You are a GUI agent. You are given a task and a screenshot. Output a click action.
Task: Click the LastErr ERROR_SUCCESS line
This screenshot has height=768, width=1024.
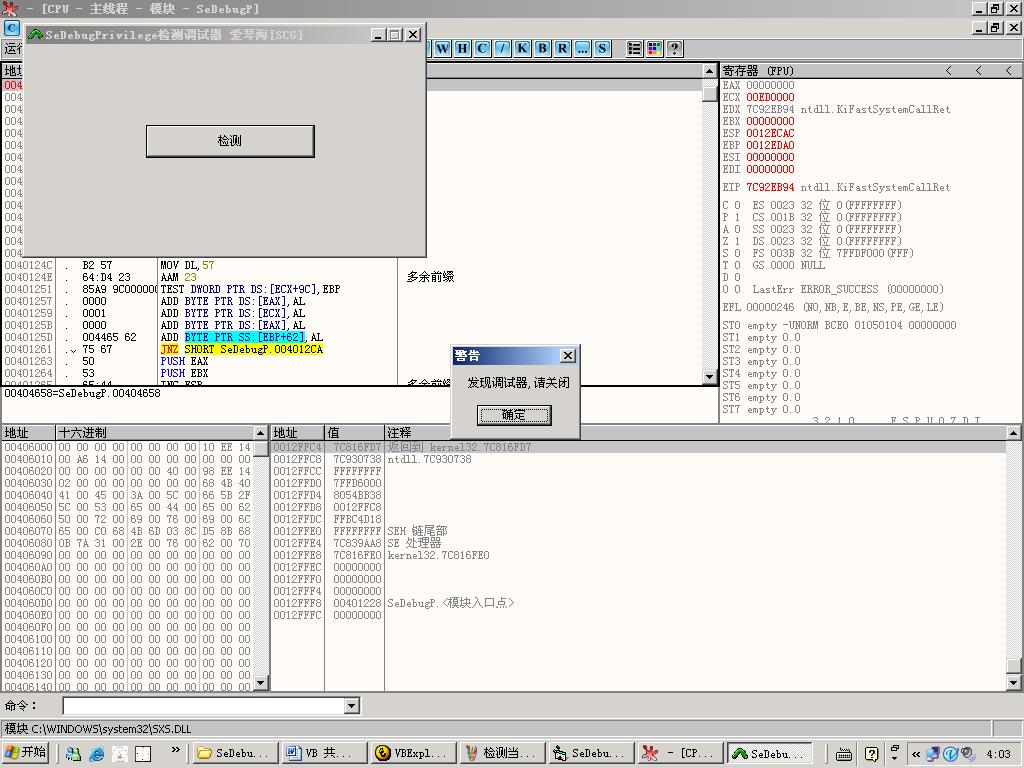pyautogui.click(x=847, y=289)
